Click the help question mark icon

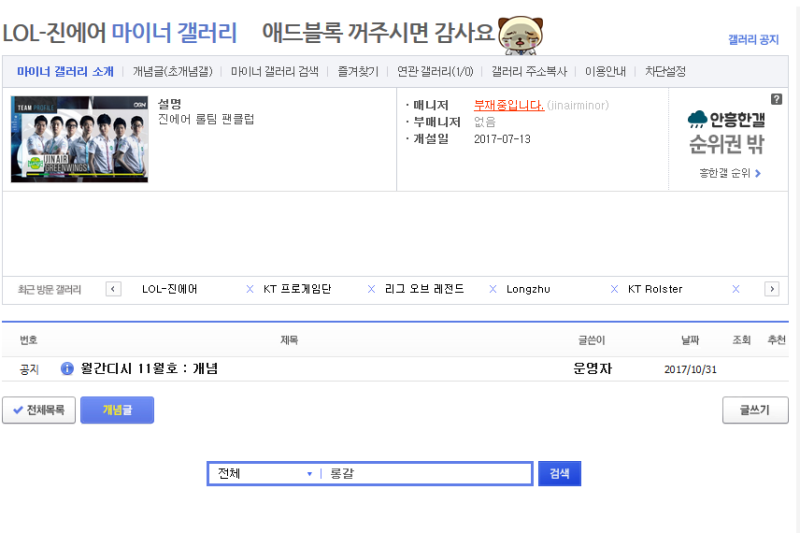pyautogui.click(x=776, y=99)
